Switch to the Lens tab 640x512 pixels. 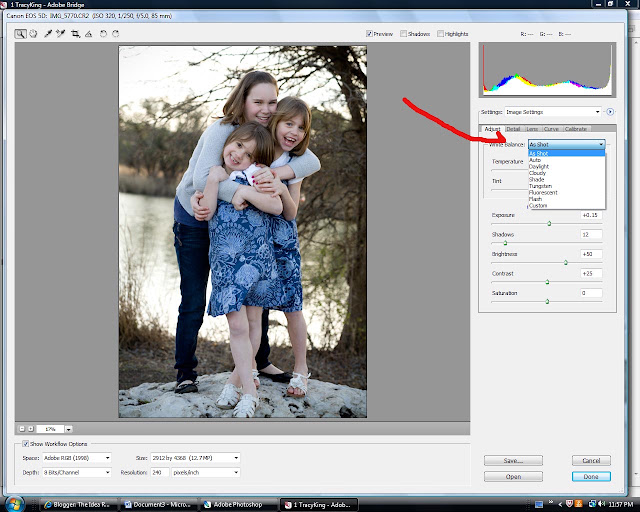coord(532,129)
